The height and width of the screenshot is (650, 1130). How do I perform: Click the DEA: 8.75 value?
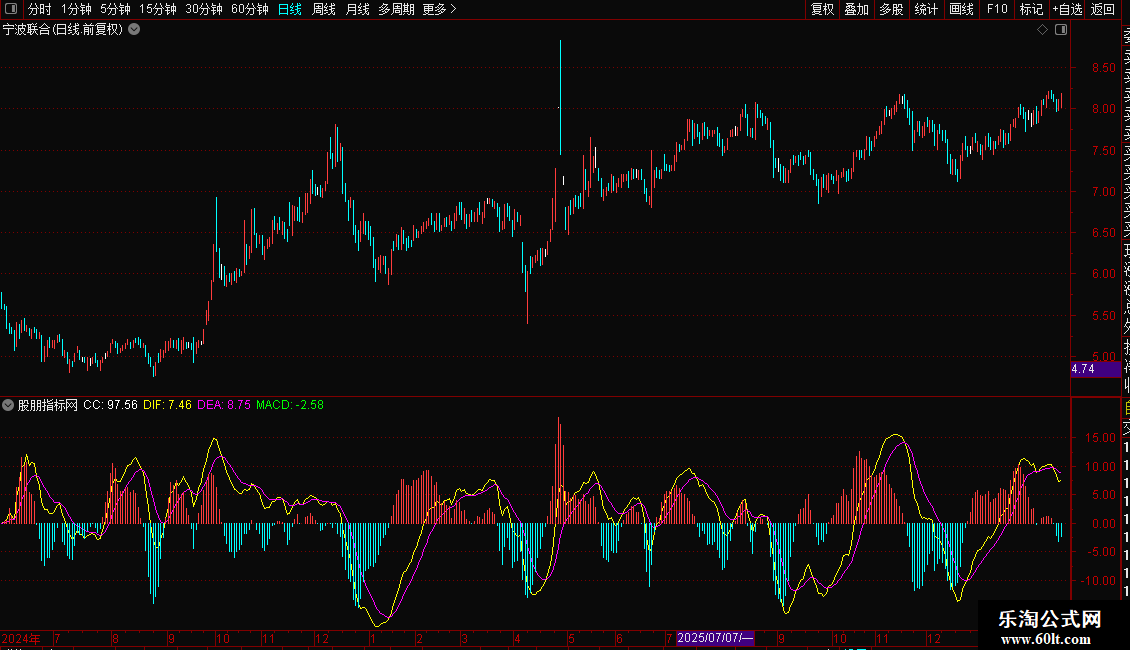[x=224, y=405]
